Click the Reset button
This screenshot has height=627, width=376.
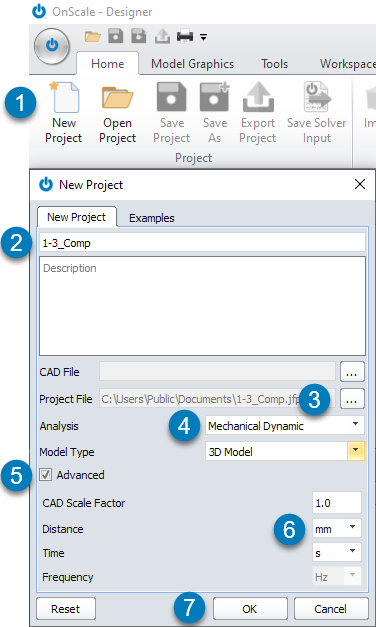pyautogui.click(x=66, y=609)
